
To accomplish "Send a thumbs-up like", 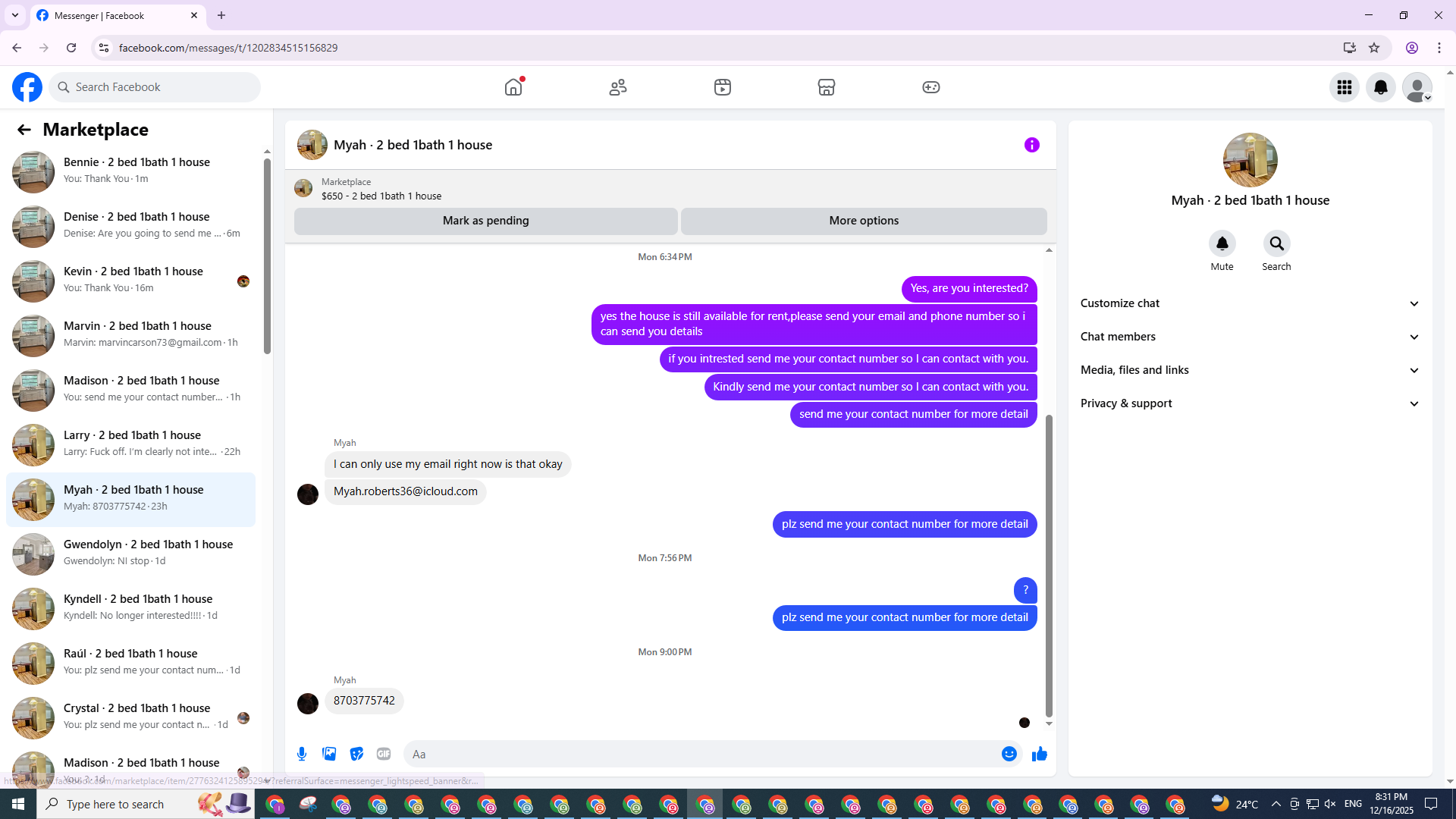I will tap(1040, 754).
